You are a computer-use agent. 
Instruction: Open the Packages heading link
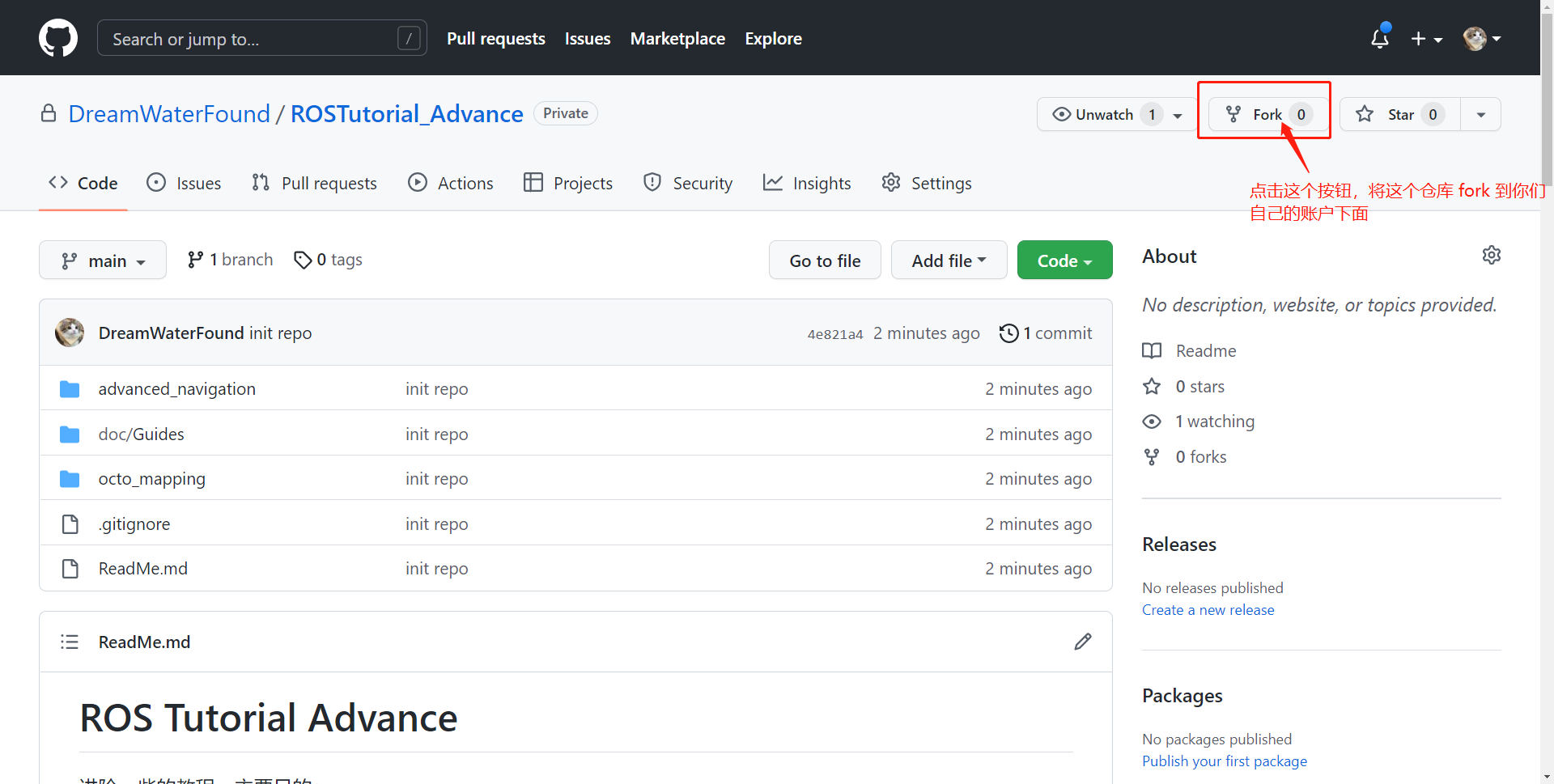tap(1182, 696)
